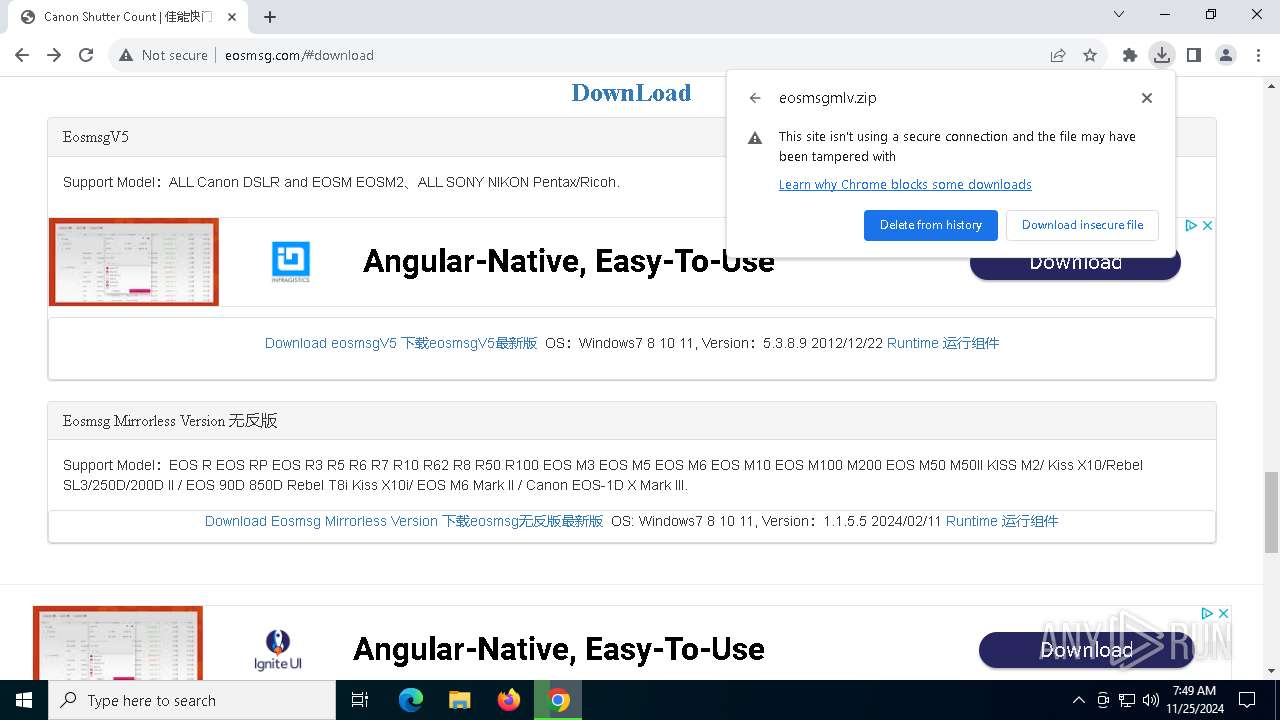Image resolution: width=1280 pixels, height=720 pixels.
Task: Click the bottom ad screenshot thumbnail
Action: click(118, 643)
